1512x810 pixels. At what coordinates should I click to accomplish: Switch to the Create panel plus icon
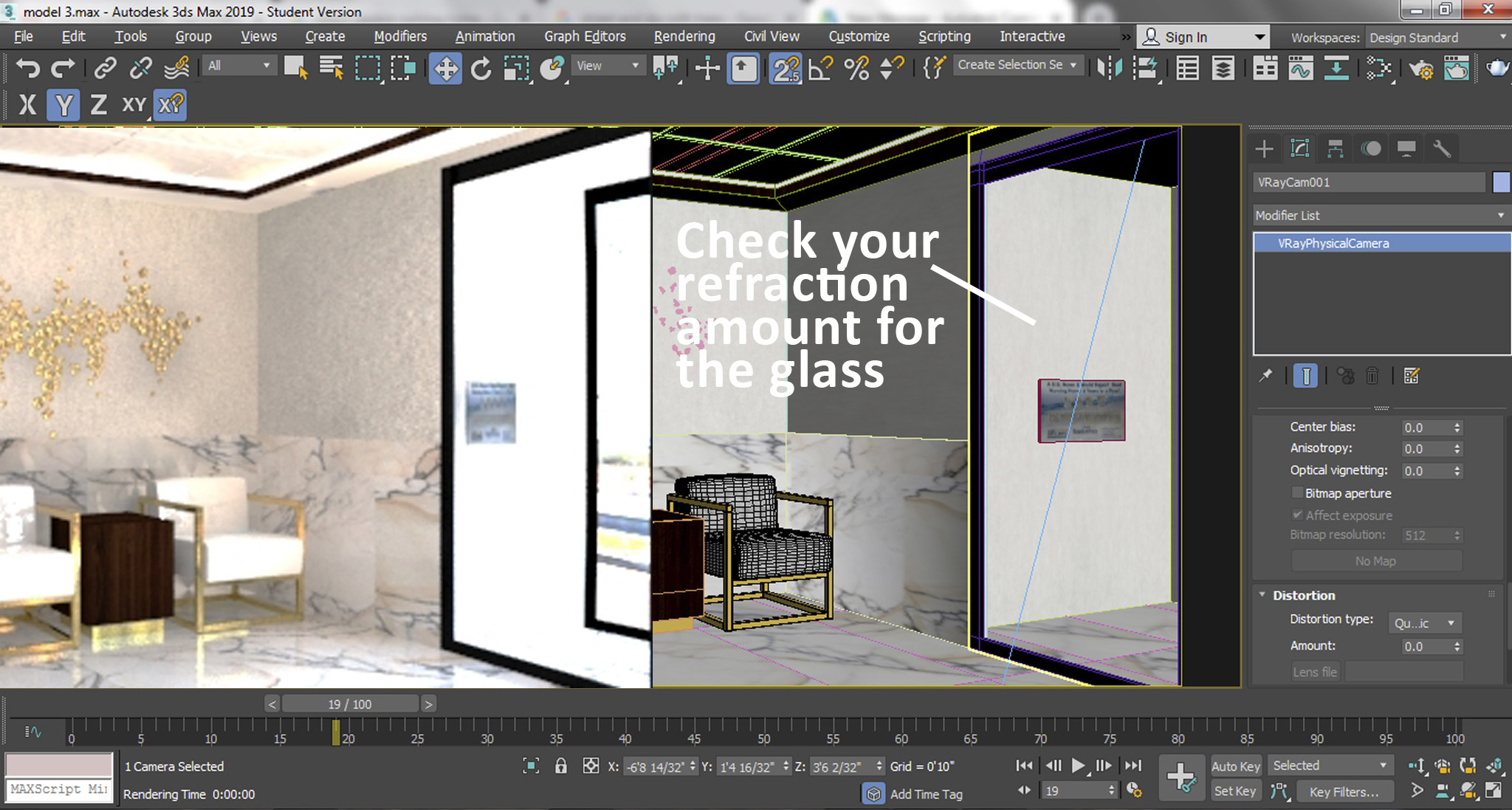point(1264,148)
